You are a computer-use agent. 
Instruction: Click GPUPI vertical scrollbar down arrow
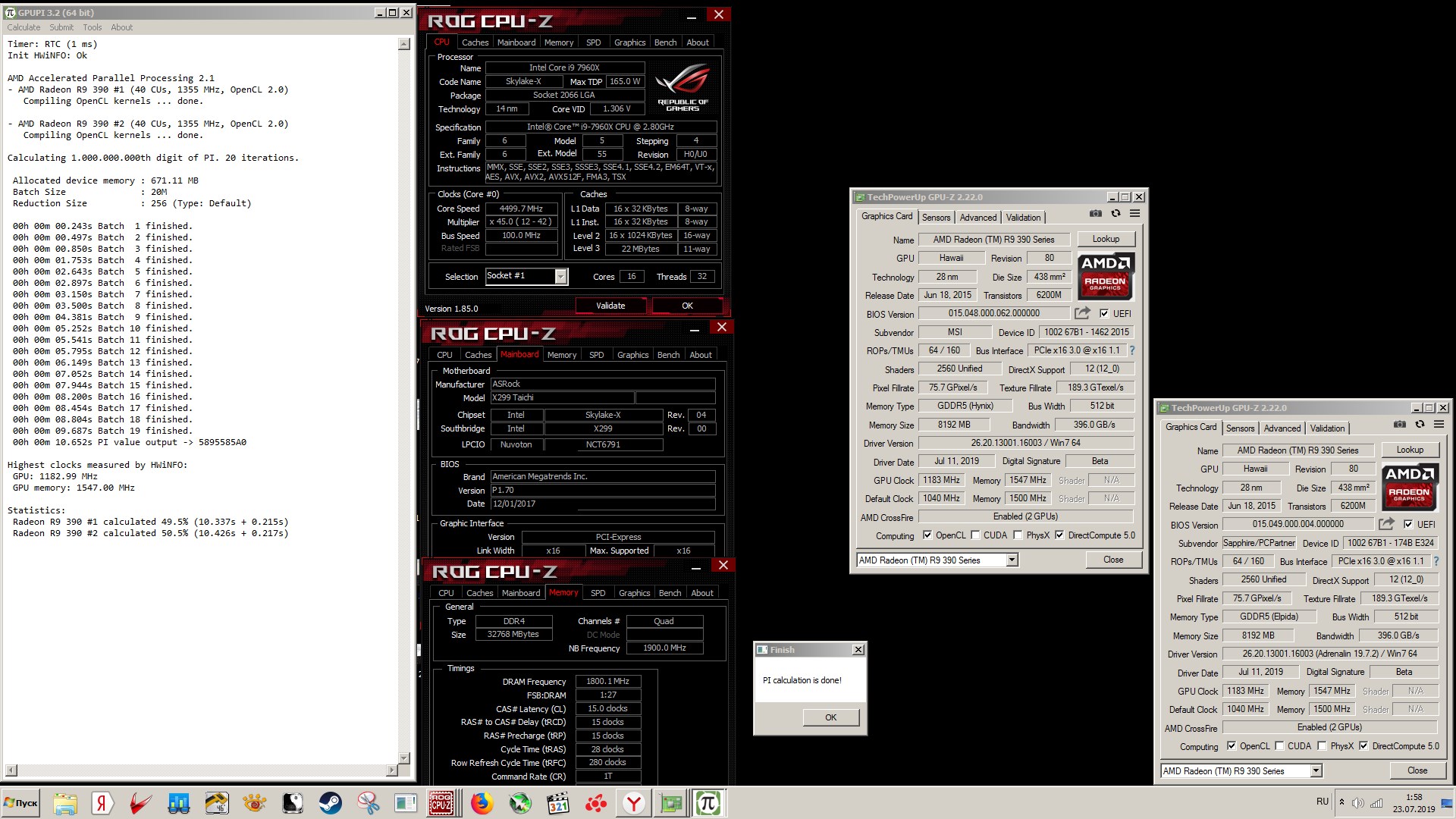click(404, 758)
